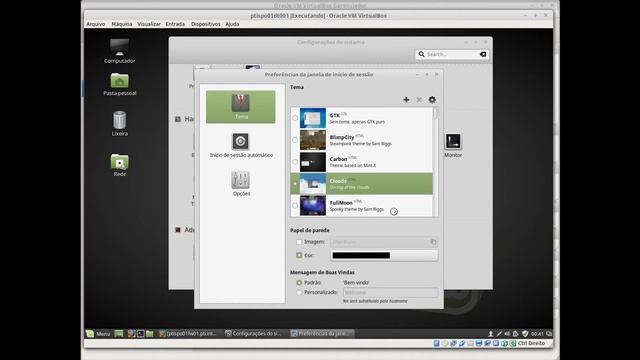Open the Monitor item in system settings window

(x=453, y=145)
